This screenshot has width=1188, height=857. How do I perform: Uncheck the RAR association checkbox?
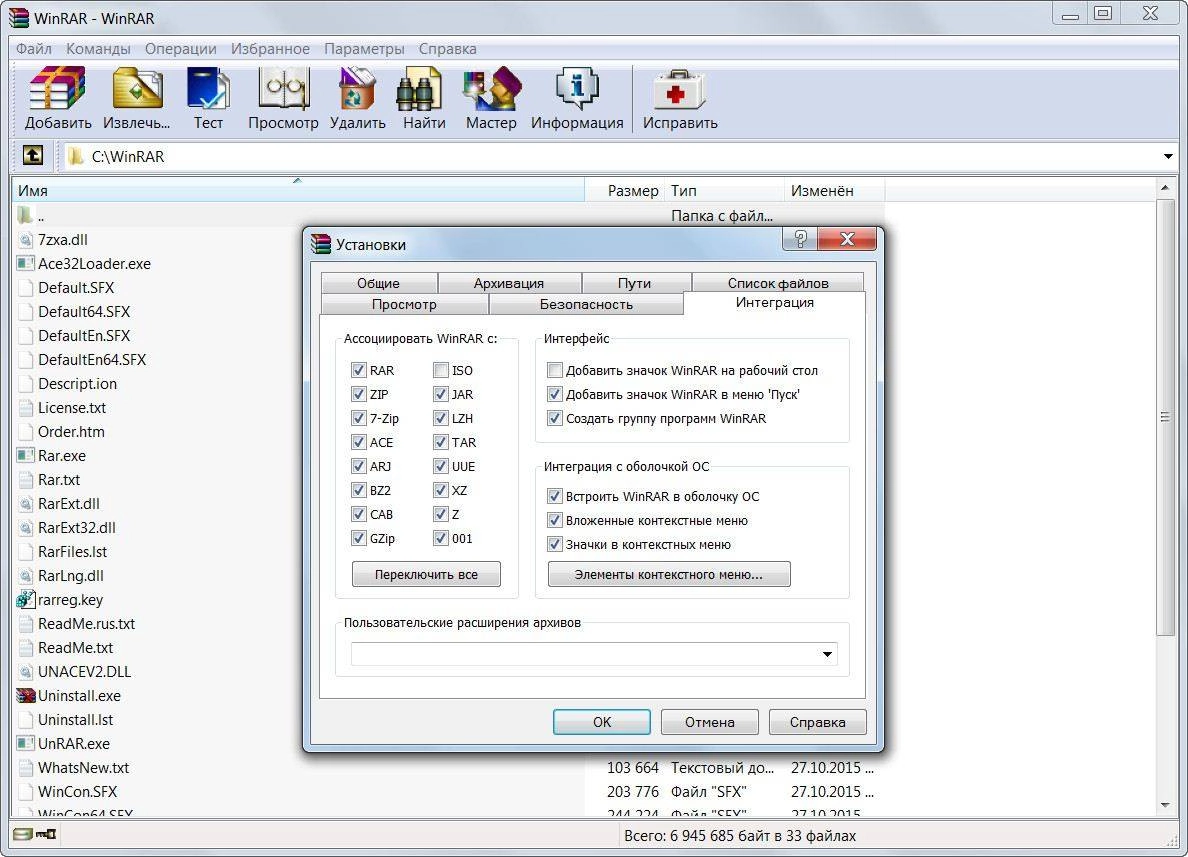(x=358, y=370)
